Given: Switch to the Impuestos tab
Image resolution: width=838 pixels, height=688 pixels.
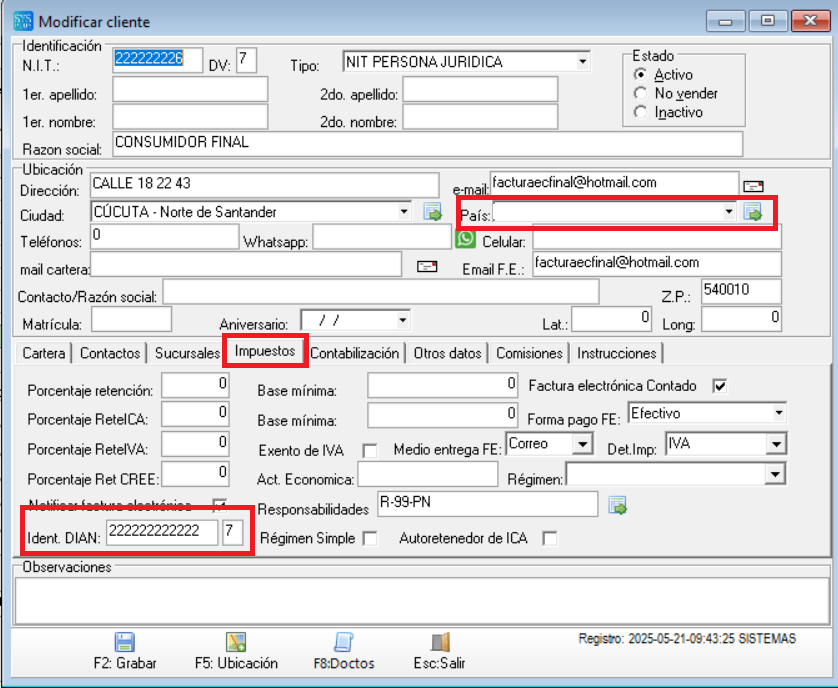Looking at the screenshot, I should coord(265,351).
